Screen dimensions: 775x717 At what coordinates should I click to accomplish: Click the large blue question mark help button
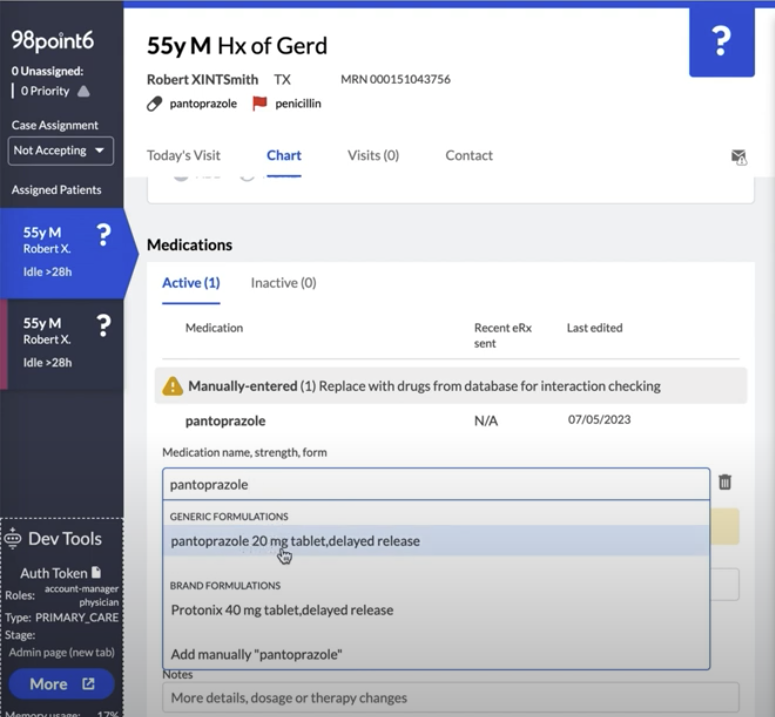tap(722, 42)
